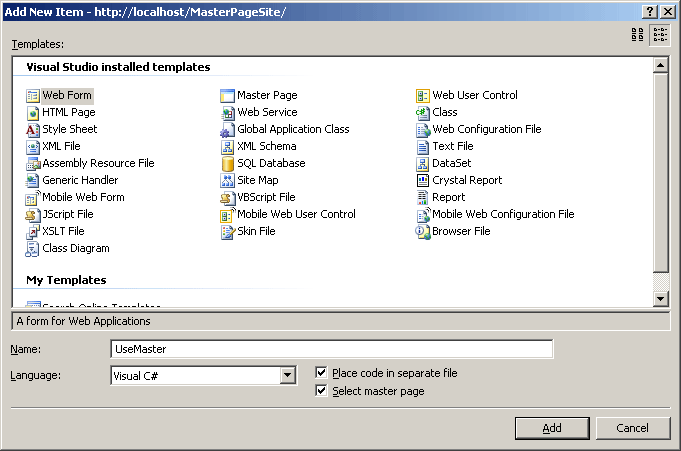The height and width of the screenshot is (451, 681).
Task: Select the Crystal Report template icon
Action: (423, 181)
